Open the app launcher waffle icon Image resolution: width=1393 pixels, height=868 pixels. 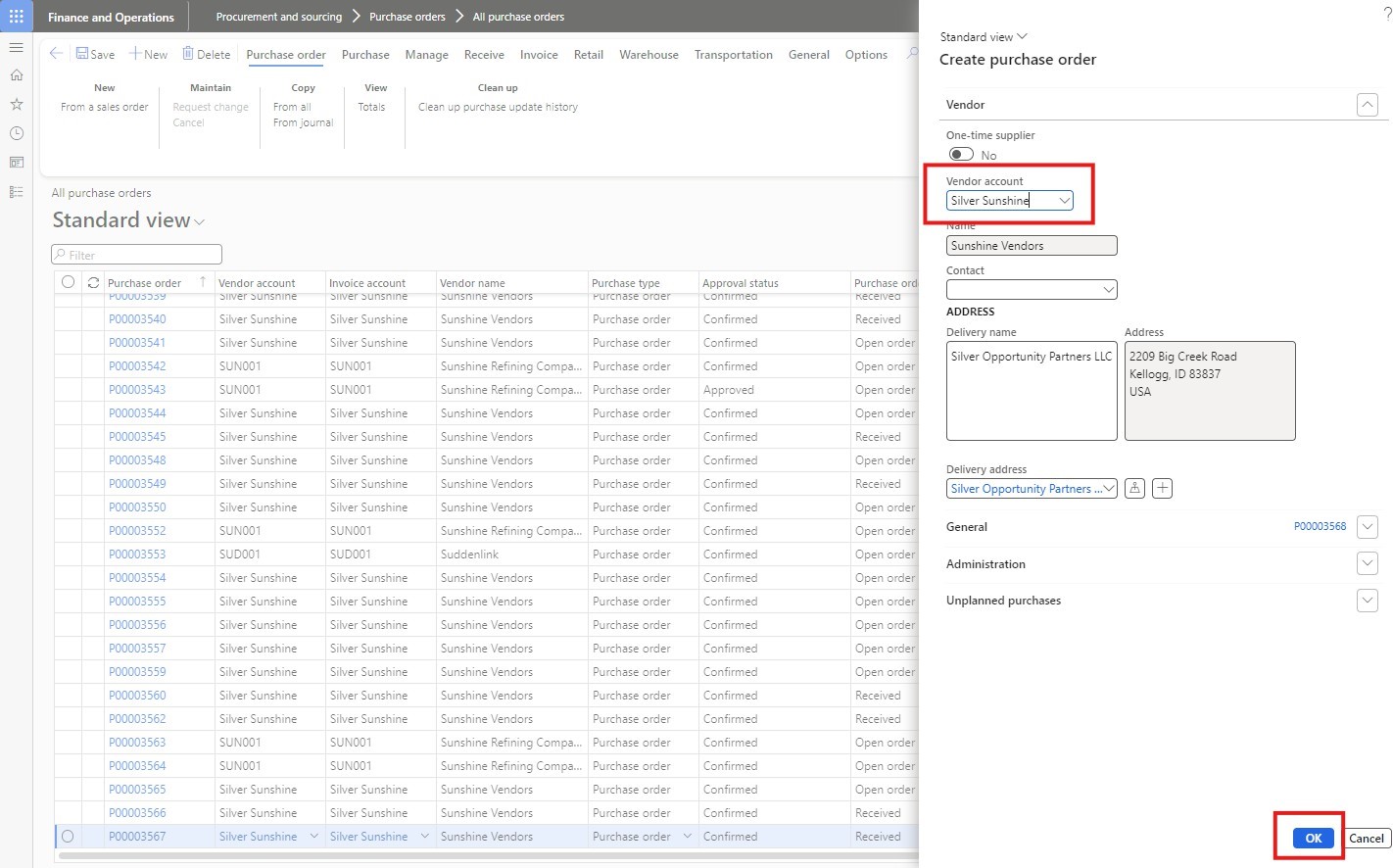click(17, 17)
